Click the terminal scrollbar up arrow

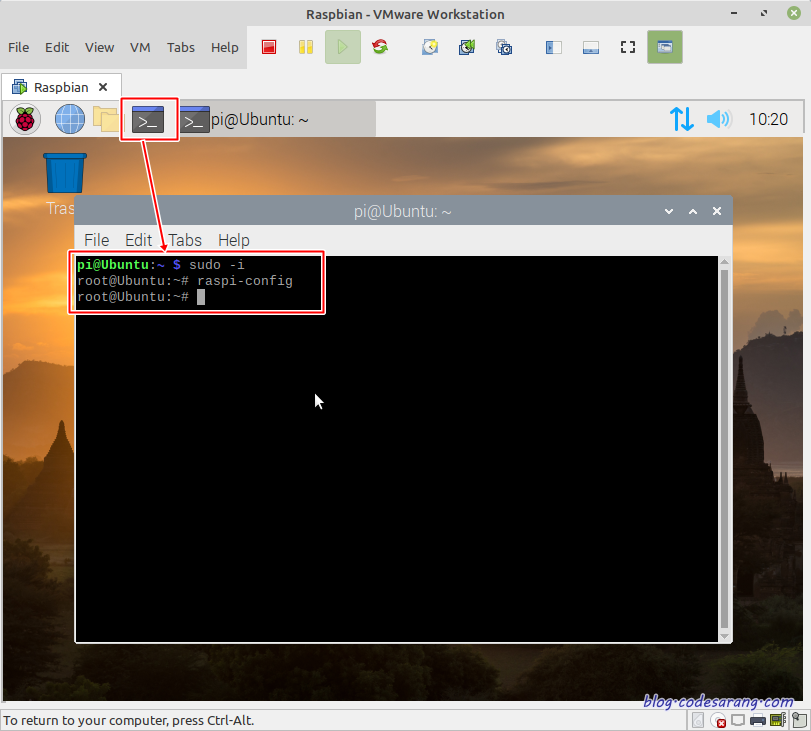tap(725, 262)
